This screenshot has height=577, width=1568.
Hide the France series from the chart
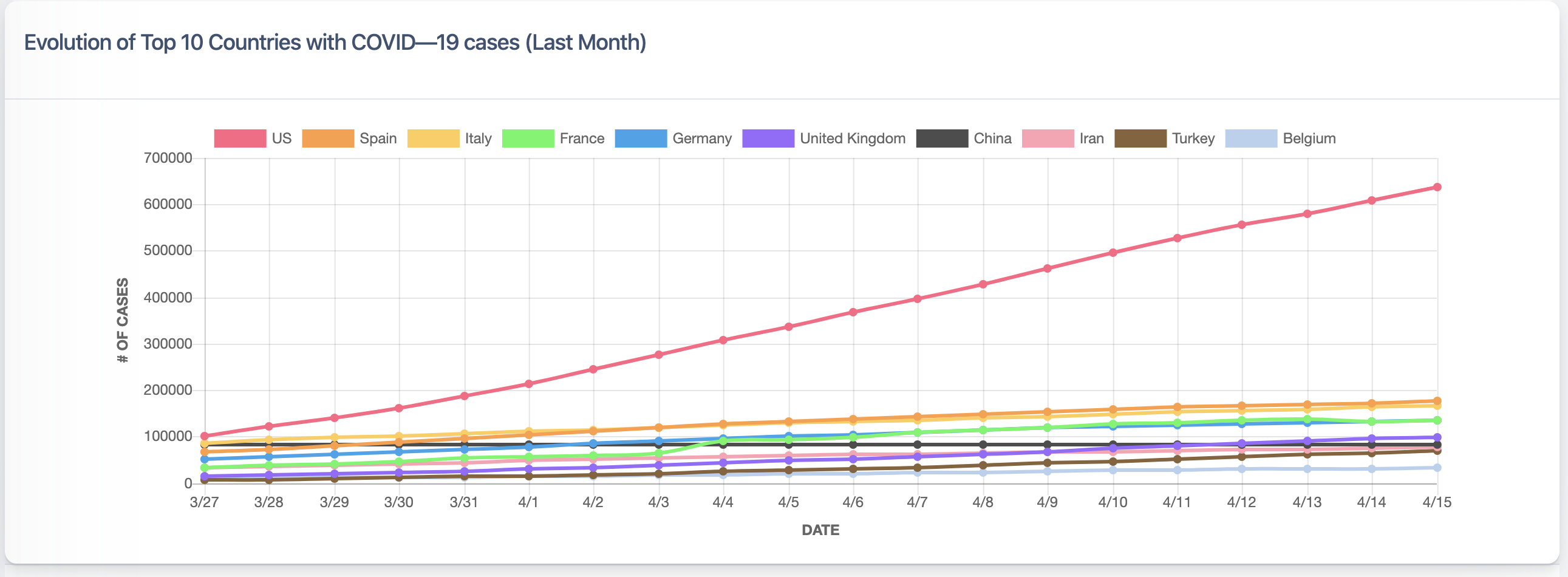pos(528,138)
